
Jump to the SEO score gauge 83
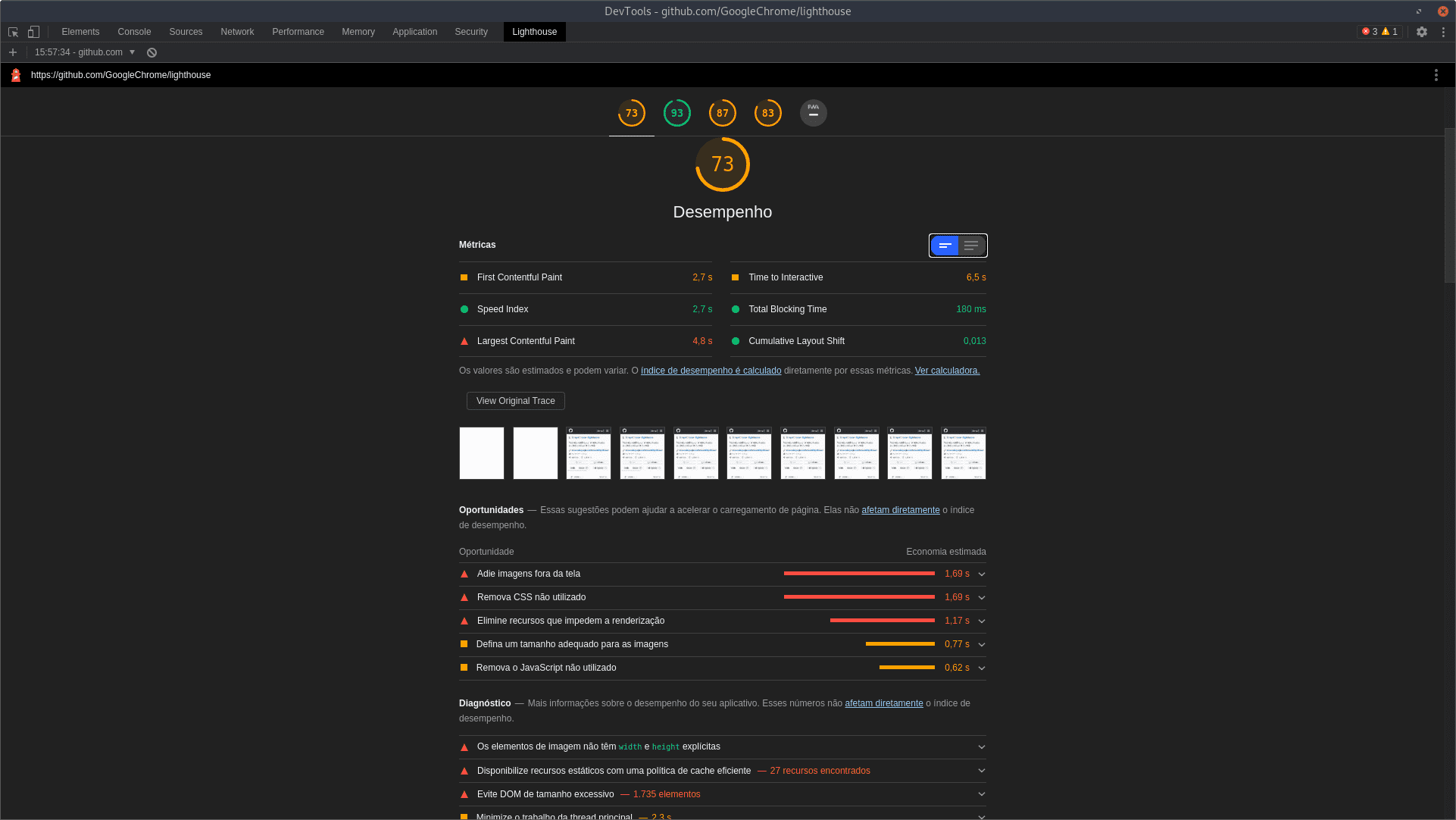coord(768,113)
